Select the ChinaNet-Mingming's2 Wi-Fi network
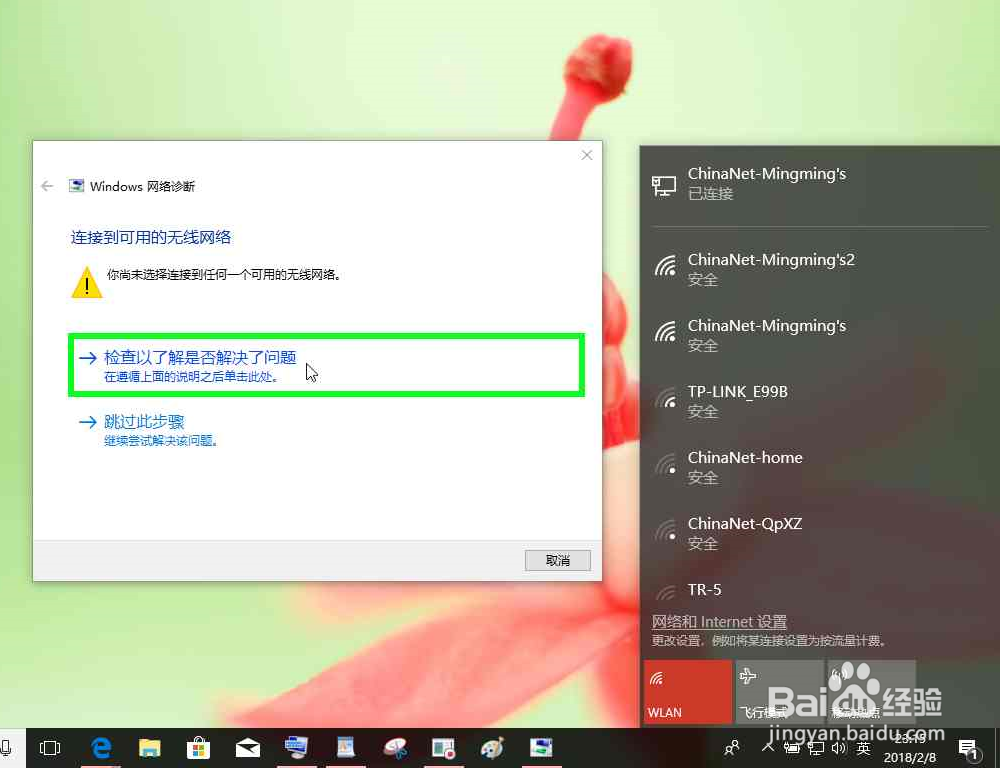The image size is (1000, 768). click(x=820, y=269)
